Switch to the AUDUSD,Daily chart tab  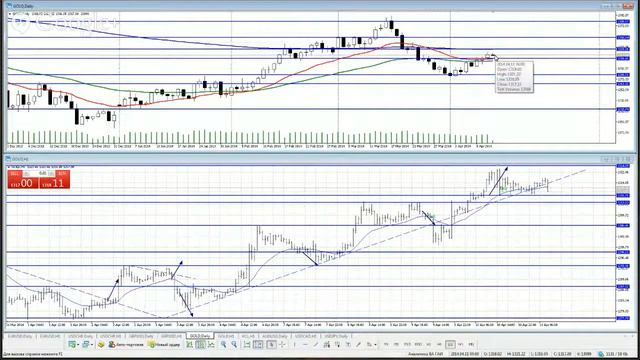(x=275, y=336)
